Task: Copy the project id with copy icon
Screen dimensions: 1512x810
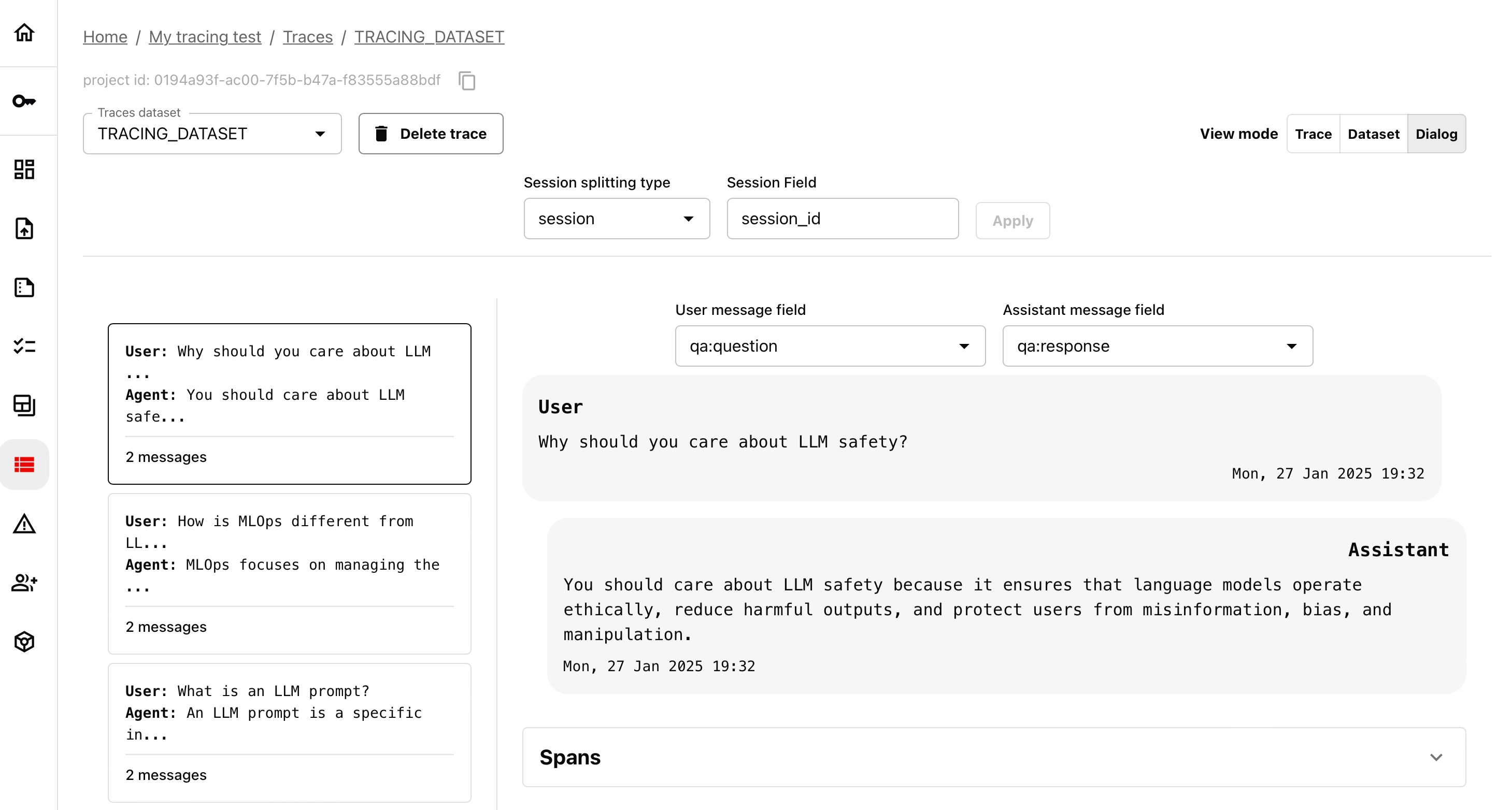Action: pos(467,80)
